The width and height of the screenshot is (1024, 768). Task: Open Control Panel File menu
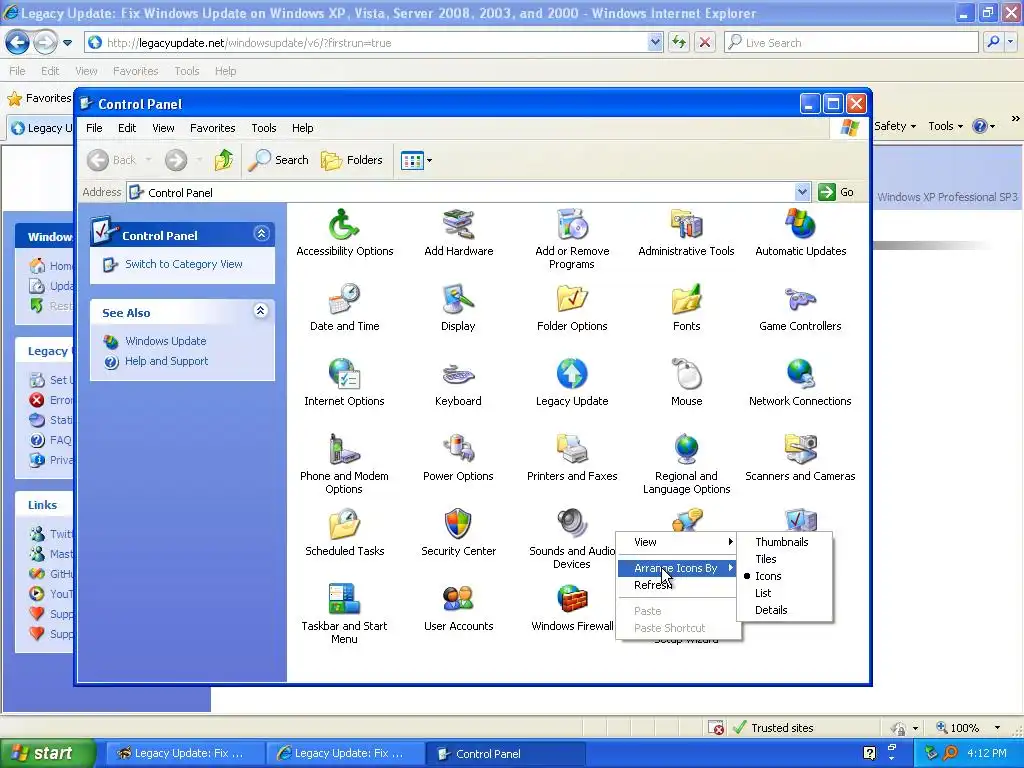coord(94,128)
